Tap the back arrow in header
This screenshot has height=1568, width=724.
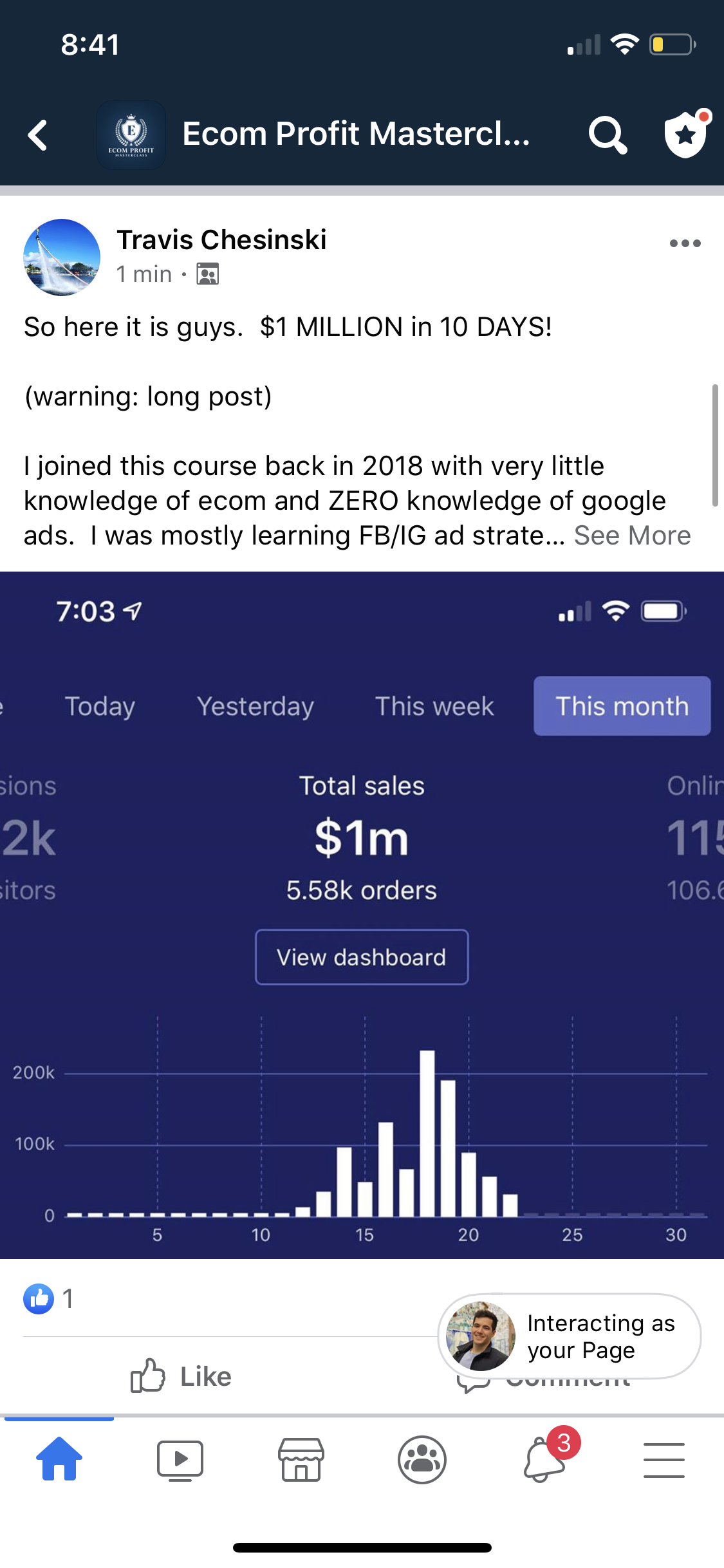[39, 135]
